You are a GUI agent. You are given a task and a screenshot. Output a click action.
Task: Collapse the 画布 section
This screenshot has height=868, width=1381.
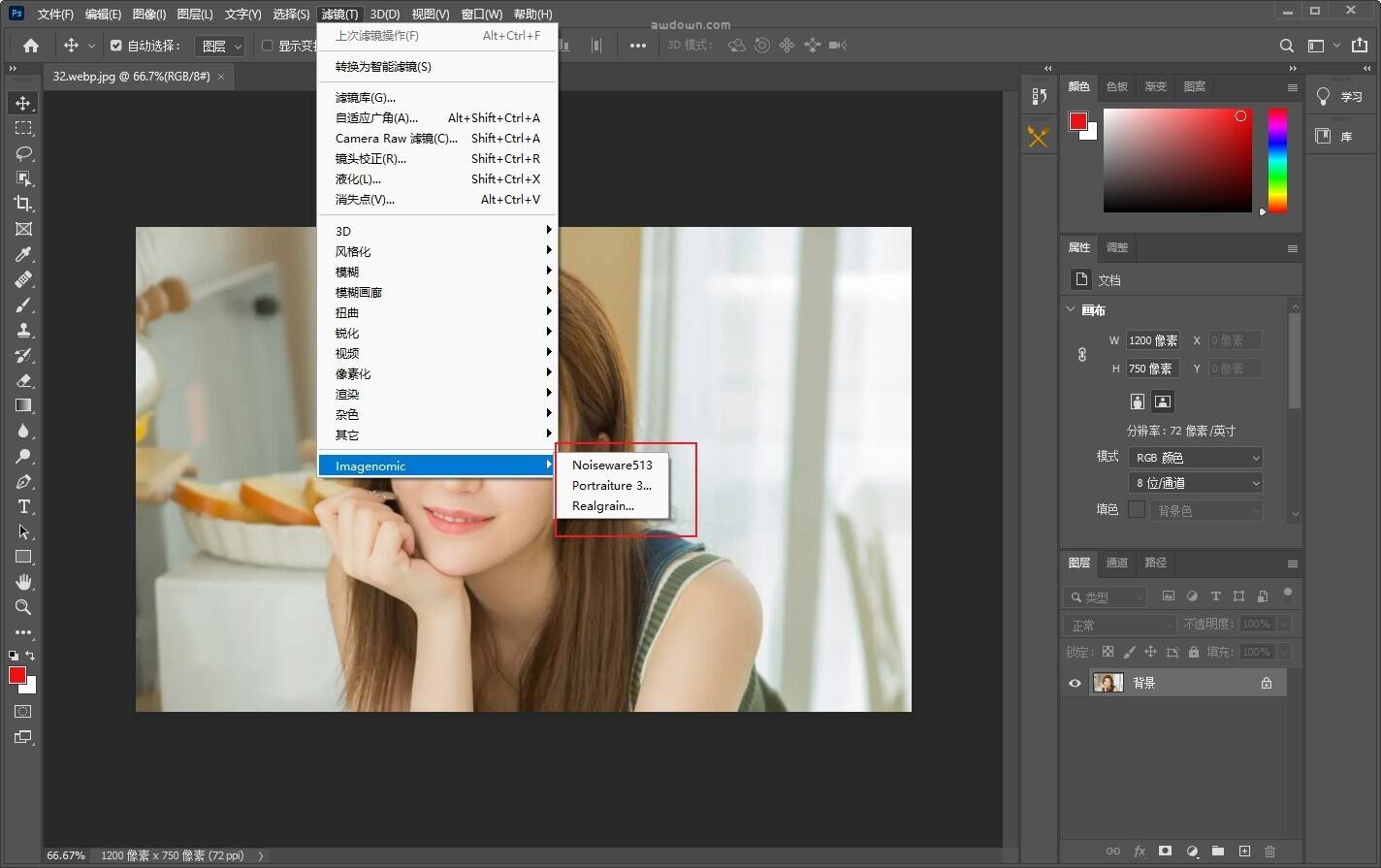1071,310
